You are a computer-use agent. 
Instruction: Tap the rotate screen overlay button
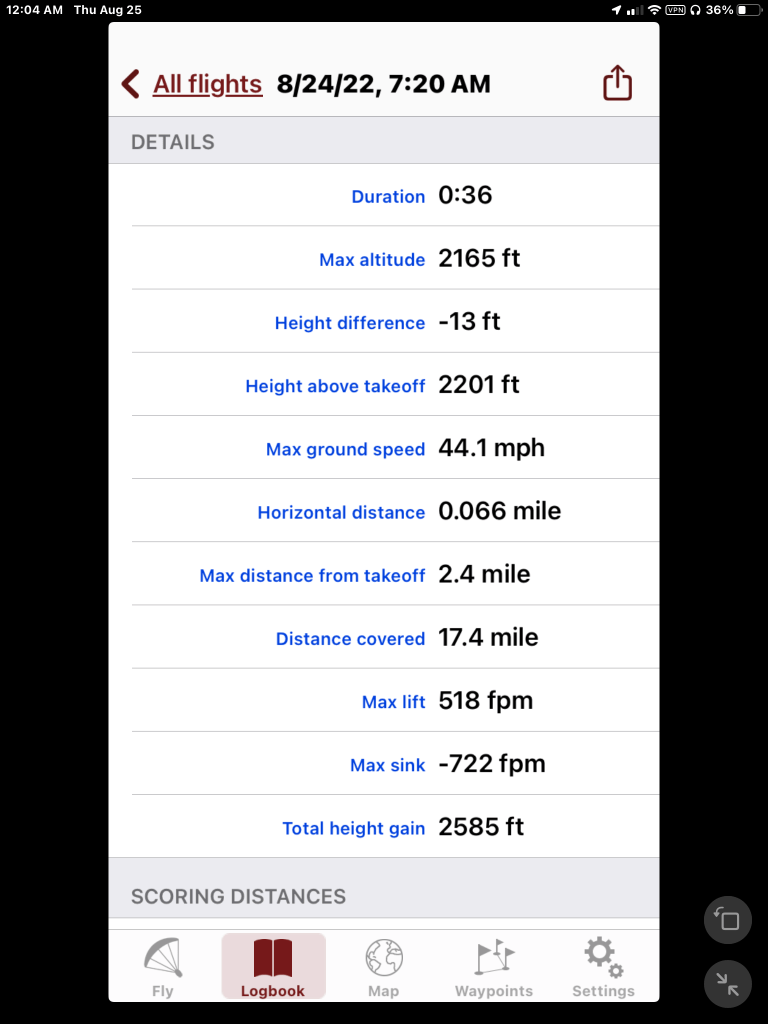[728, 920]
